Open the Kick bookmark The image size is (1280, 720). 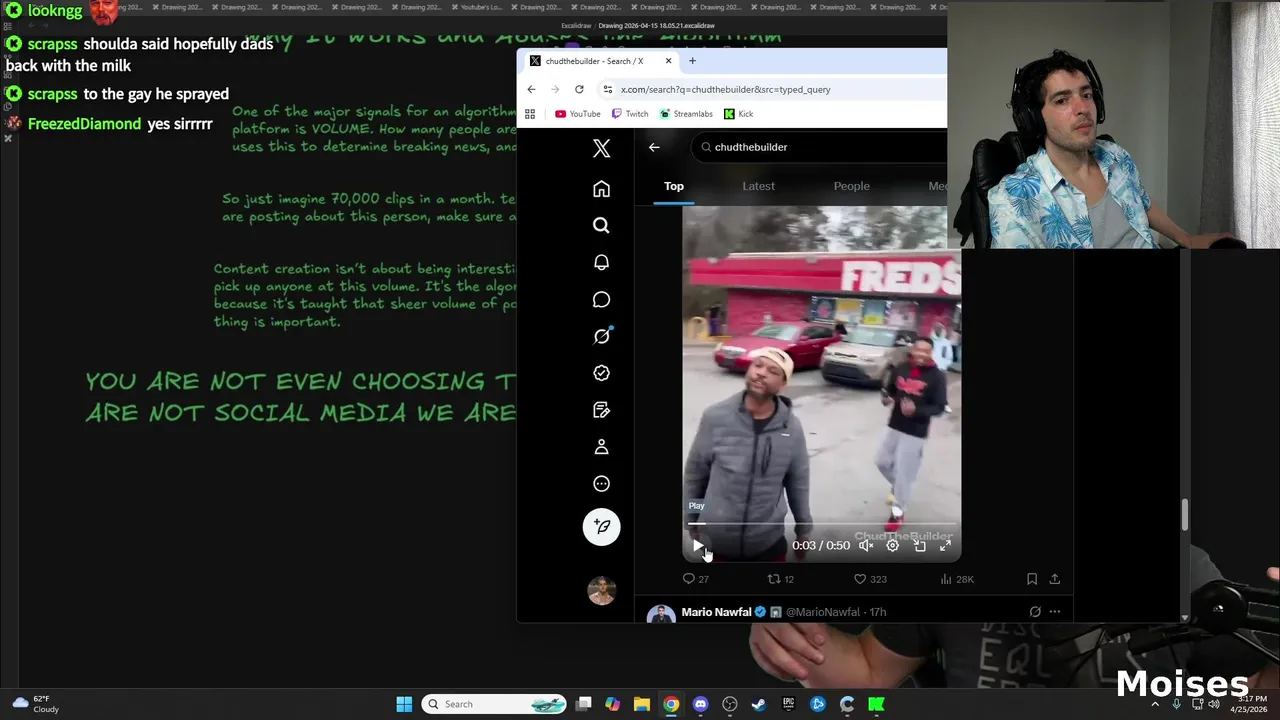tap(738, 114)
